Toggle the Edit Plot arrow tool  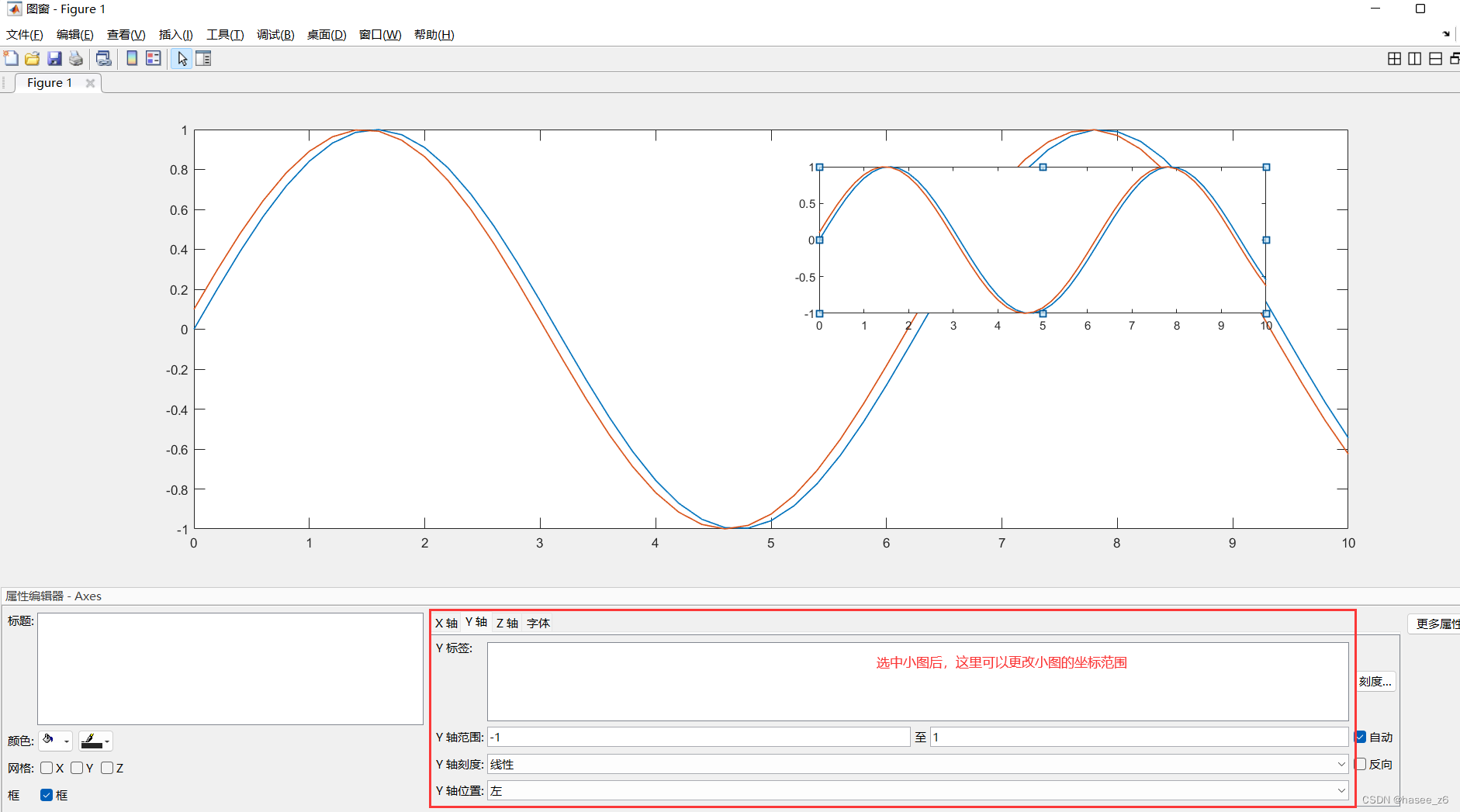(182, 58)
